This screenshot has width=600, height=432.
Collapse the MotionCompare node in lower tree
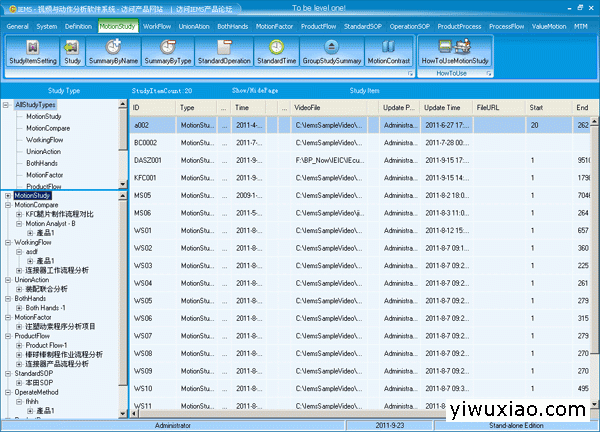8,205
